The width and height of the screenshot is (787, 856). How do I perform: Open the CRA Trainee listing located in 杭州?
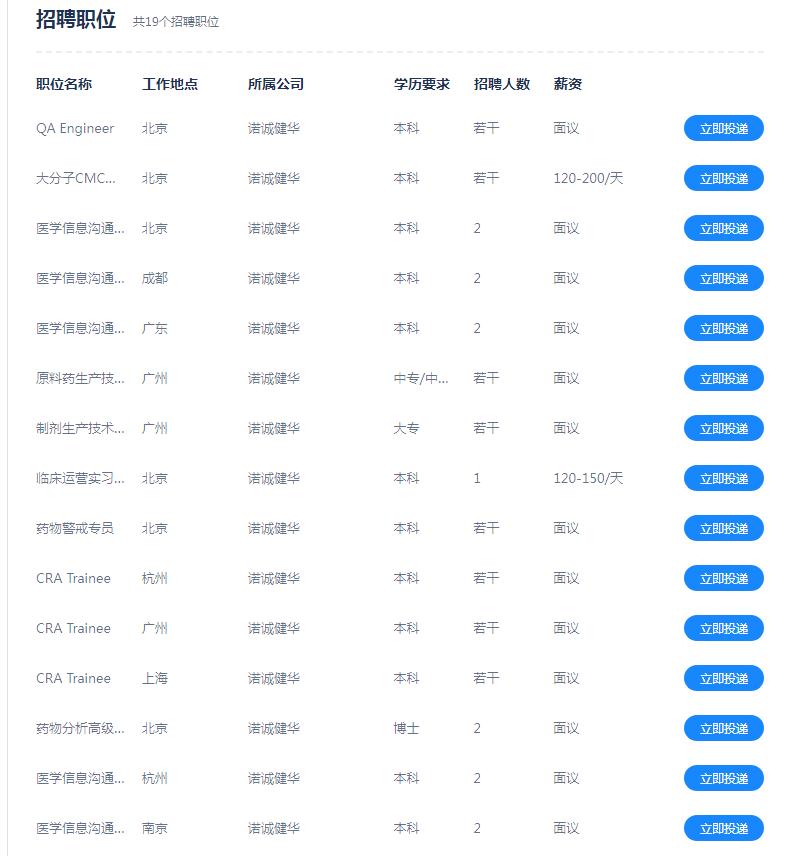click(x=73, y=578)
